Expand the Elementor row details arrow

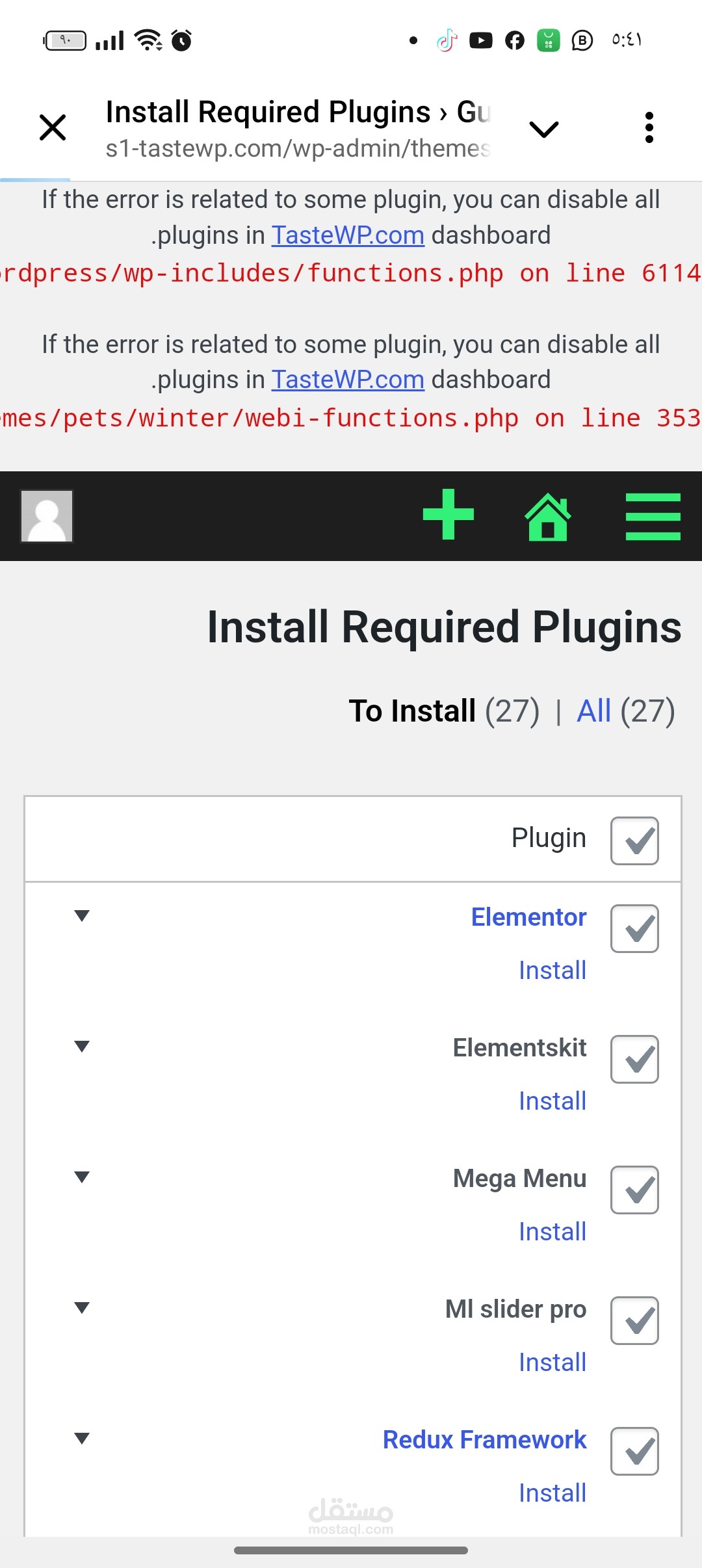point(82,916)
